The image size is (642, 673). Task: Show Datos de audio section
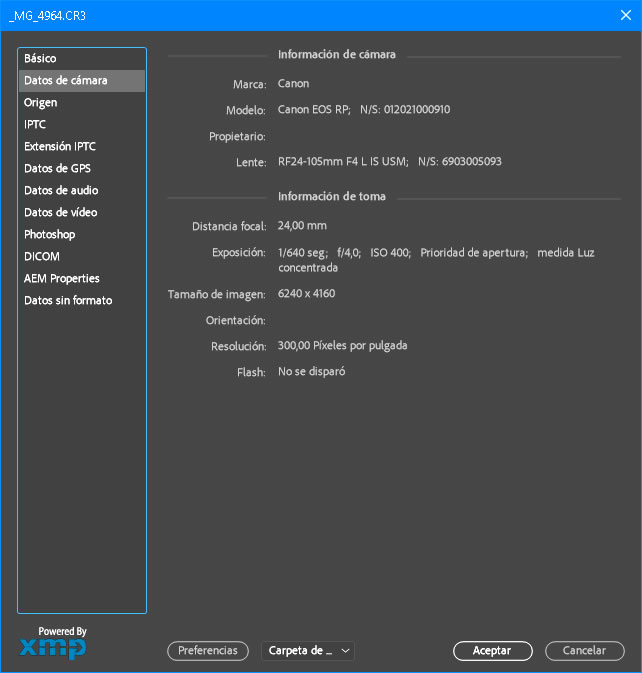point(82,190)
